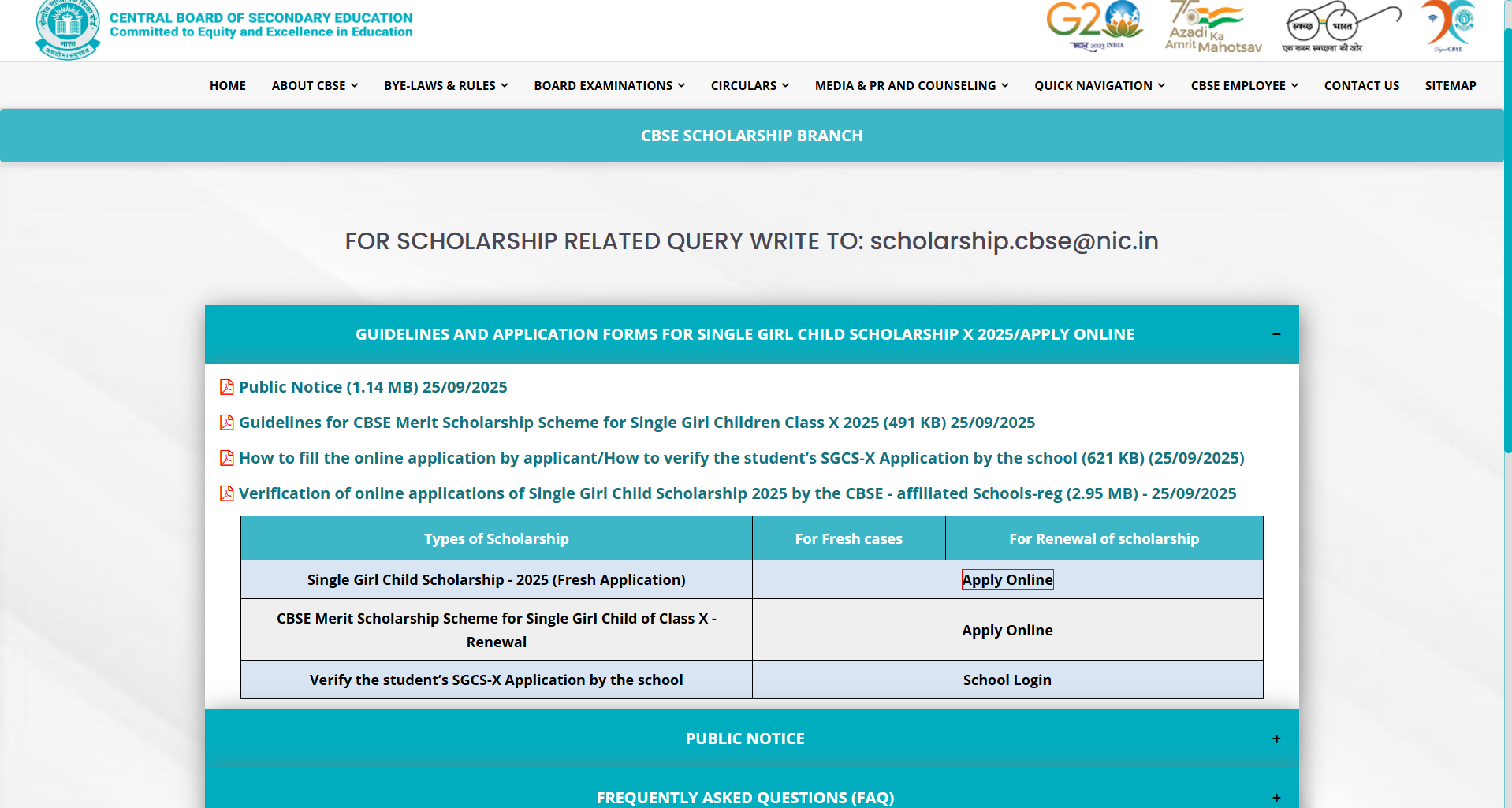
Task: Open the Contact Us menu item
Action: coord(1361,85)
